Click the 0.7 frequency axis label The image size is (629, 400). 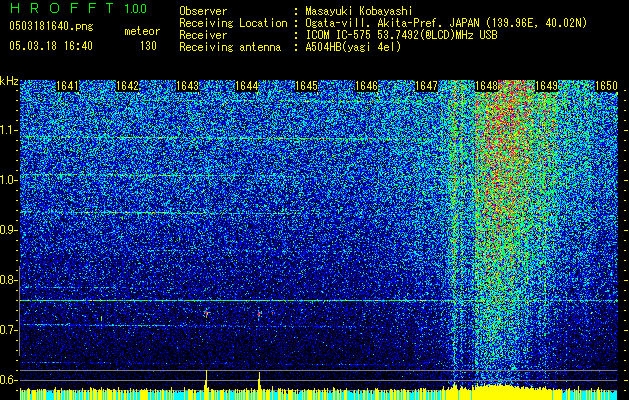9,330
